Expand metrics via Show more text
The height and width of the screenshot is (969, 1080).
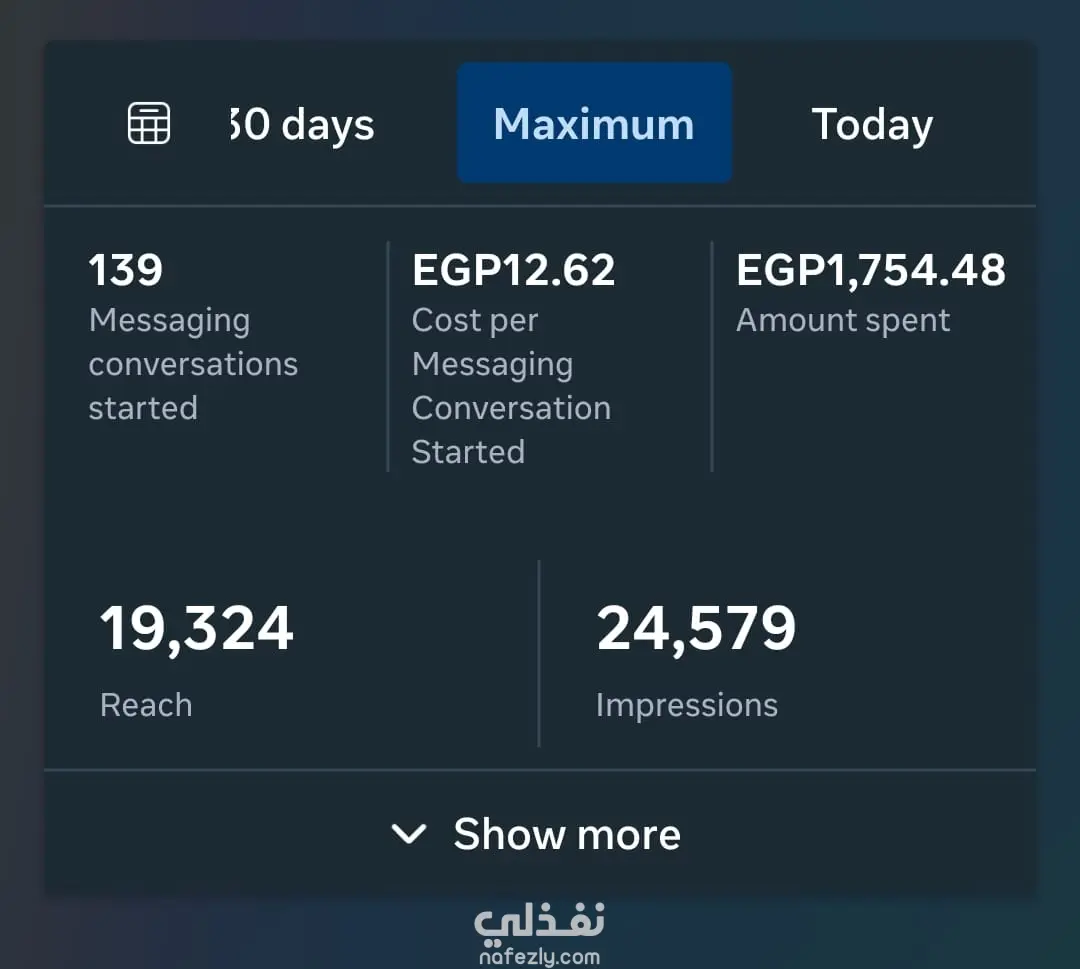(567, 834)
